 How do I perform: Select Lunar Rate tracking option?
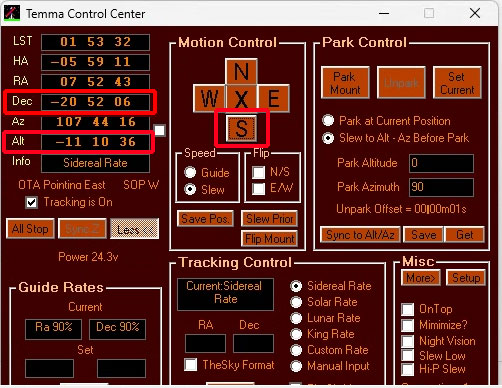296,318
